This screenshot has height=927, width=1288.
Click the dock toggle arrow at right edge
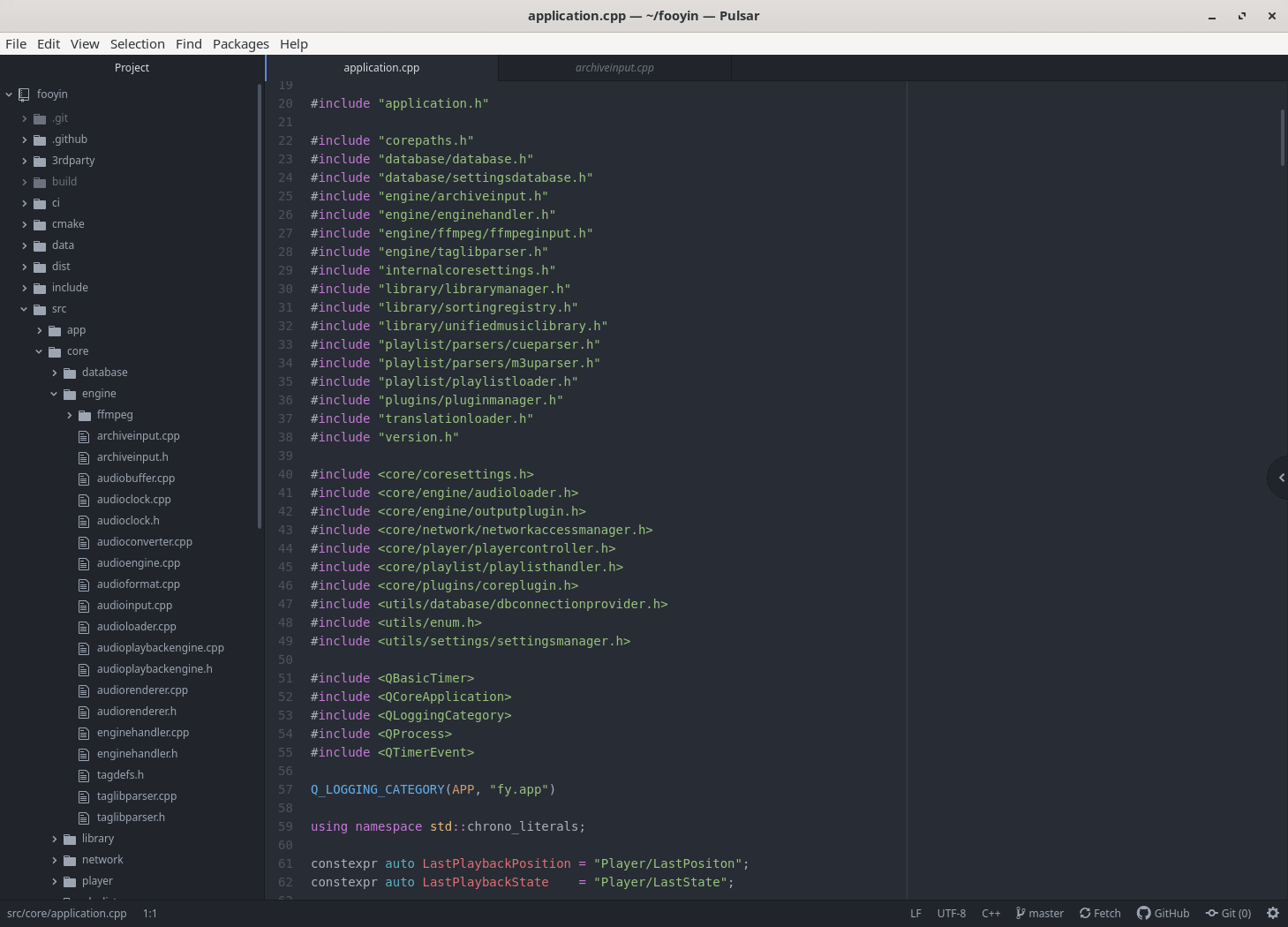1280,478
